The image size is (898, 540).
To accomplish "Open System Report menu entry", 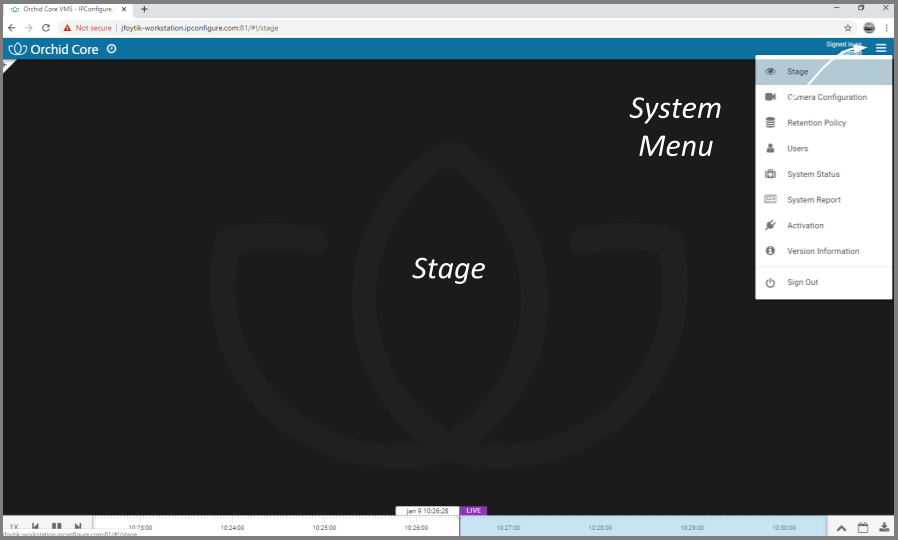I will pyautogui.click(x=824, y=200).
